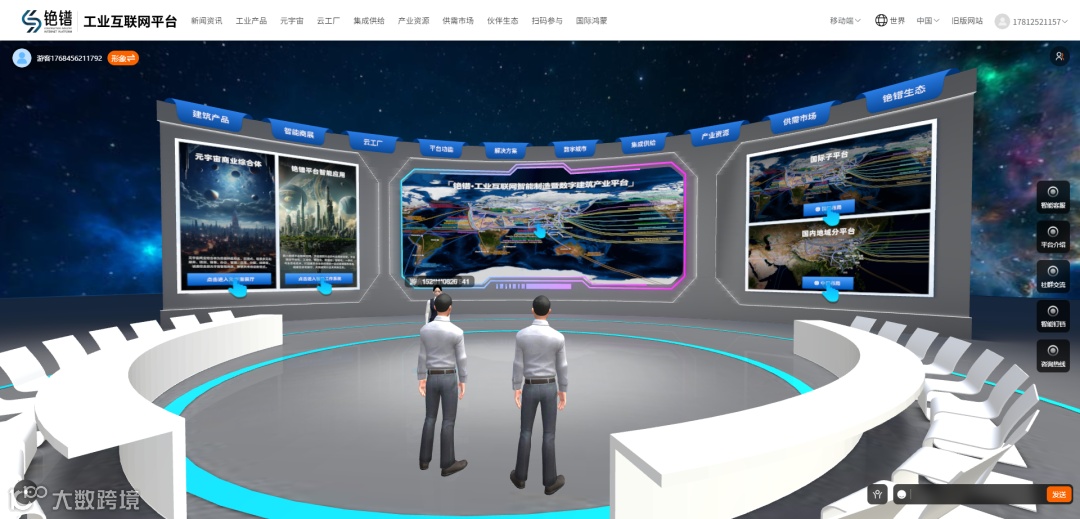Select the 解决方案 banner tab

pos(506,149)
